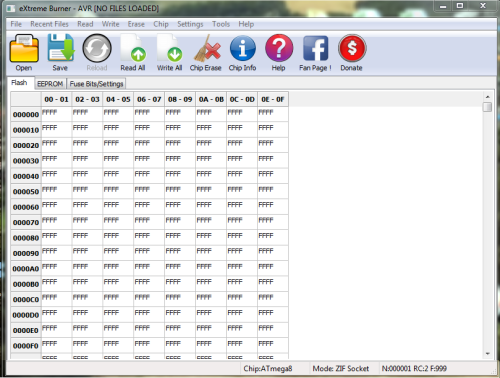Open the Tools menu
Image resolution: width=500 pixels, height=378 pixels.
tap(221, 24)
